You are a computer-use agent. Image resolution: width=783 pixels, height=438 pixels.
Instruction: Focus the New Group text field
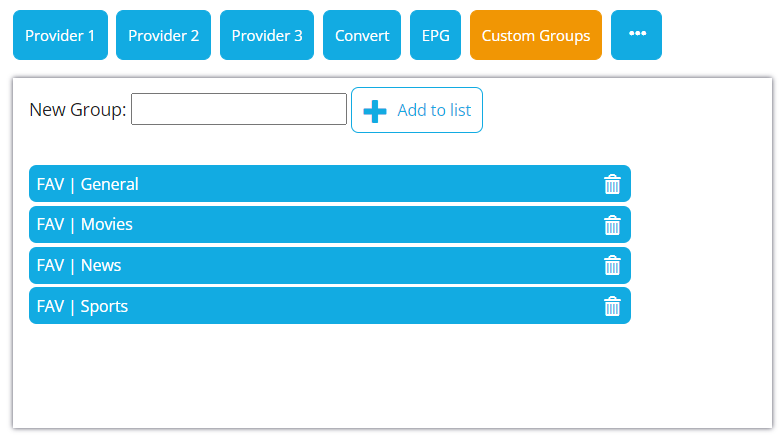pyautogui.click(x=239, y=109)
